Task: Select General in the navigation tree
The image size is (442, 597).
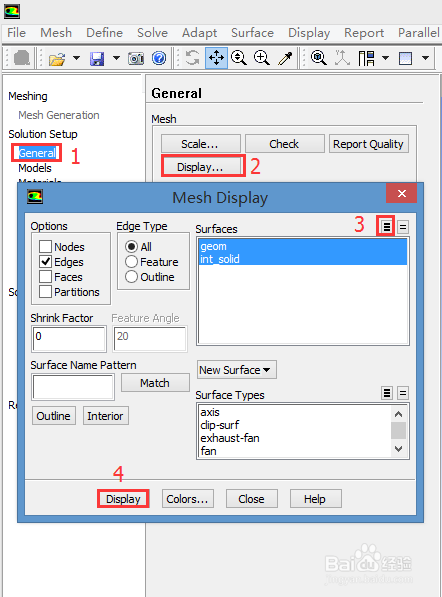Action: (37, 153)
